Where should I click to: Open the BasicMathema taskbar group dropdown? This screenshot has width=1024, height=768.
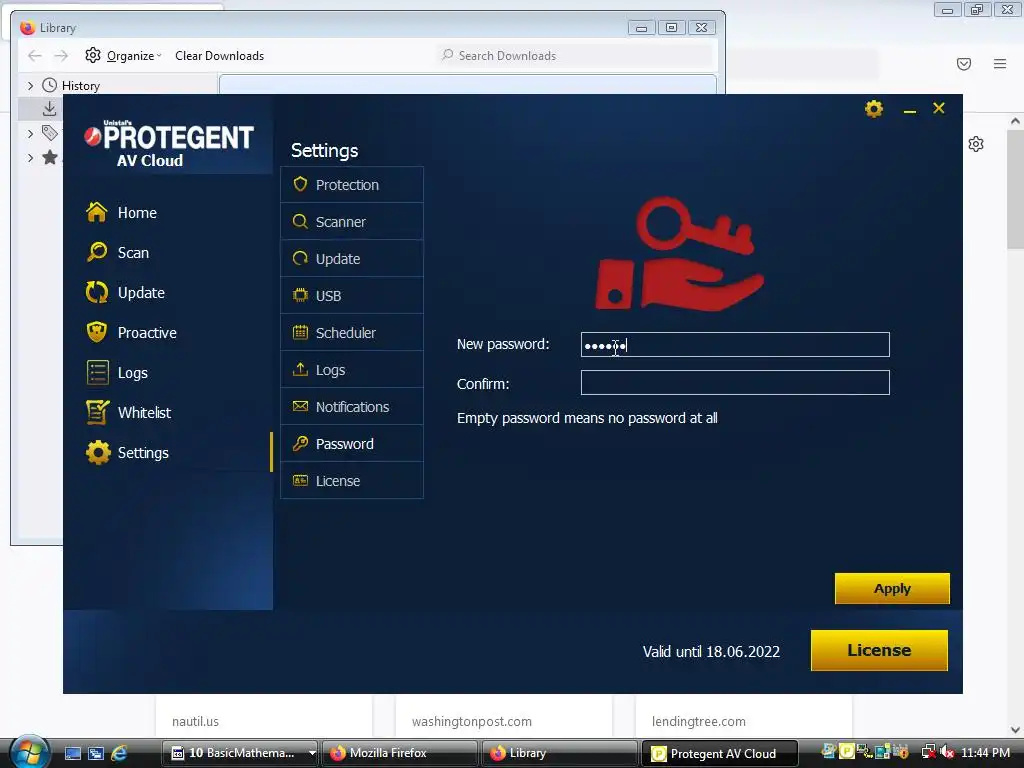pos(312,753)
